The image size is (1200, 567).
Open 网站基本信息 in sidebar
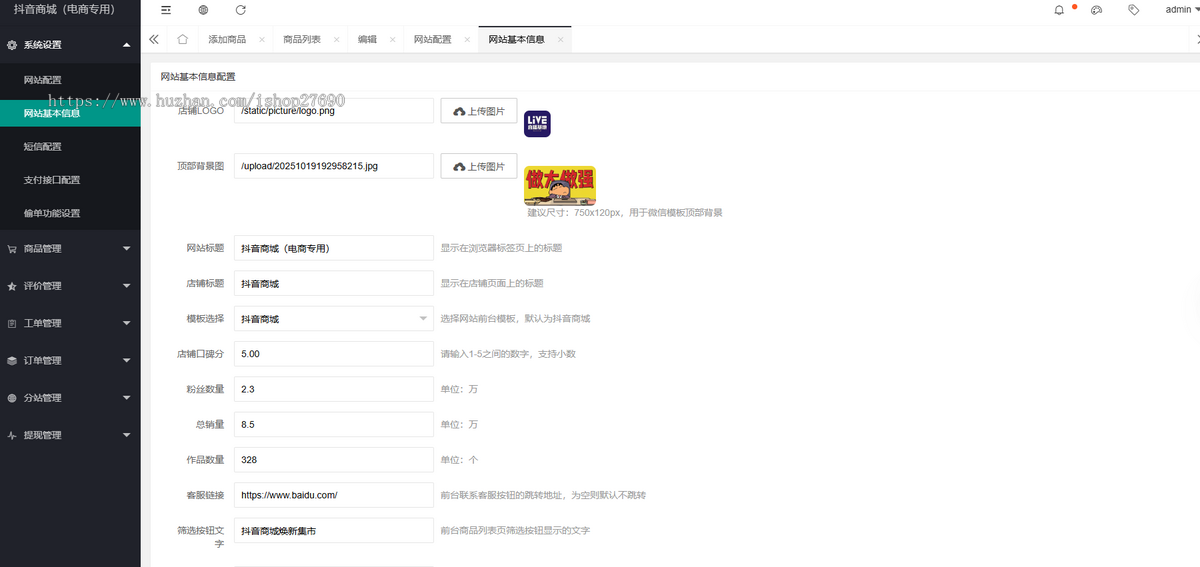point(70,113)
